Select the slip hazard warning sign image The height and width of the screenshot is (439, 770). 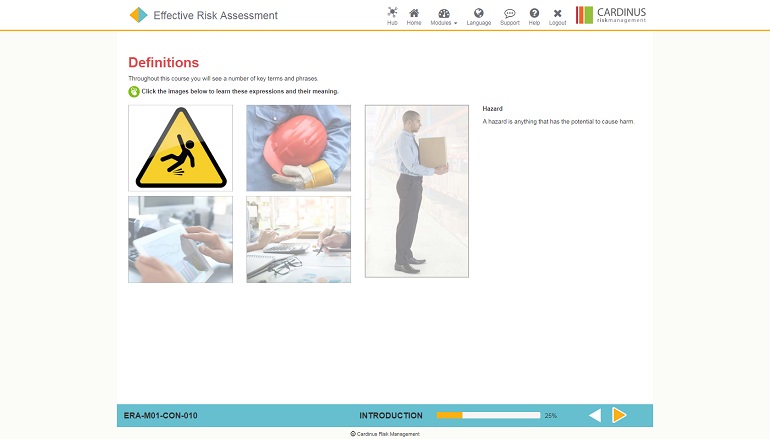180,148
